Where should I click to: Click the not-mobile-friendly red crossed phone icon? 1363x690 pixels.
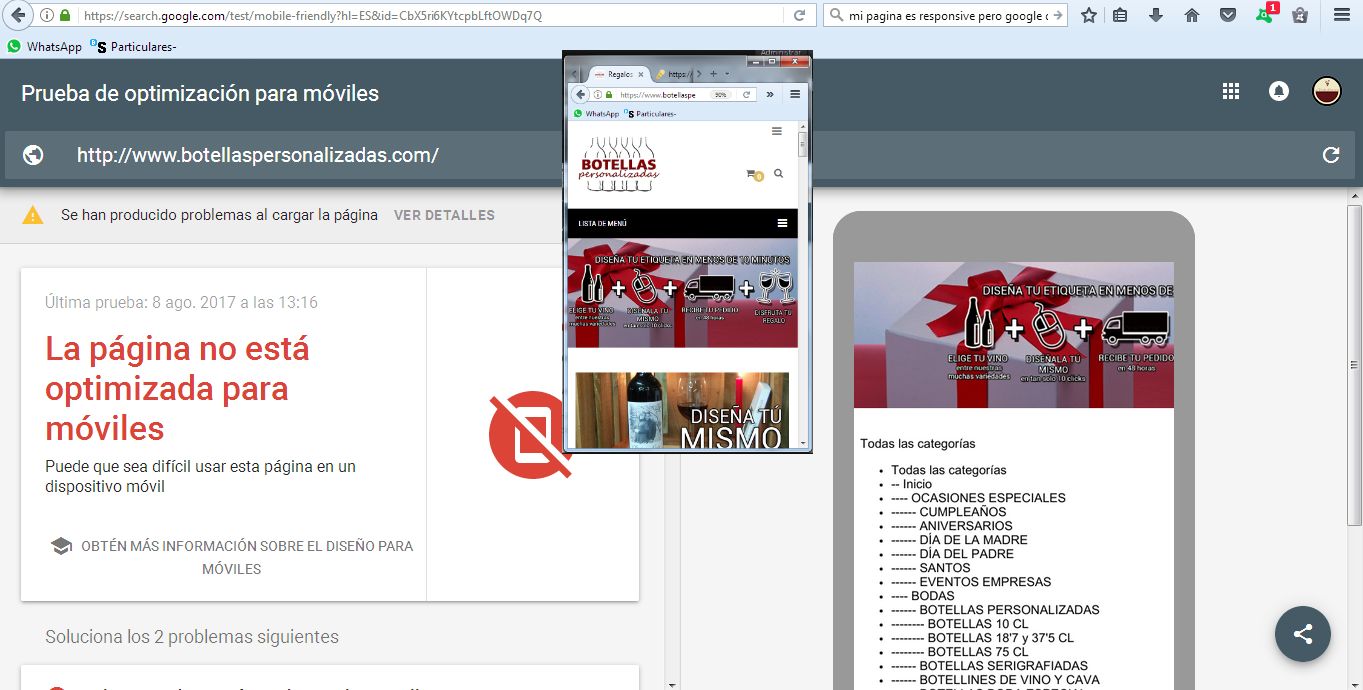(530, 434)
